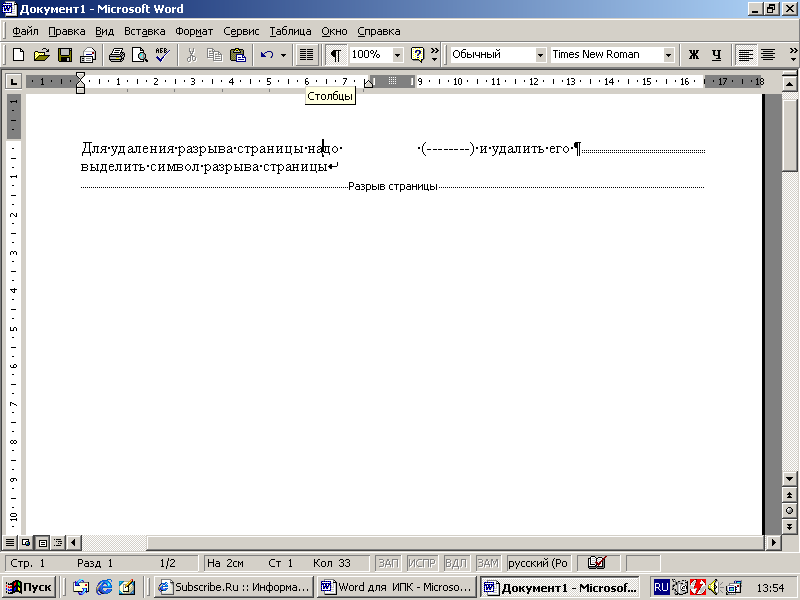Image resolution: width=800 pixels, height=600 pixels.
Task: Go to next page double-arrow button
Action: click(789, 527)
